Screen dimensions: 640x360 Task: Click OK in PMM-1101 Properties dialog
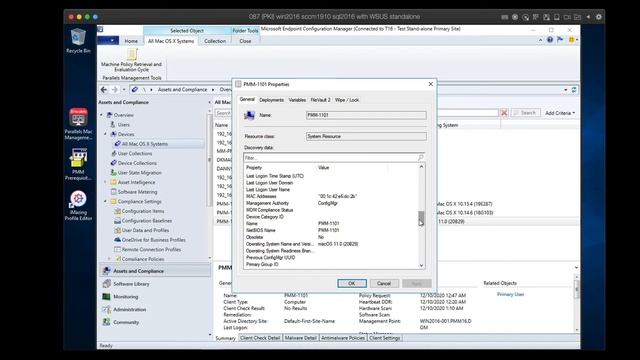click(x=352, y=283)
